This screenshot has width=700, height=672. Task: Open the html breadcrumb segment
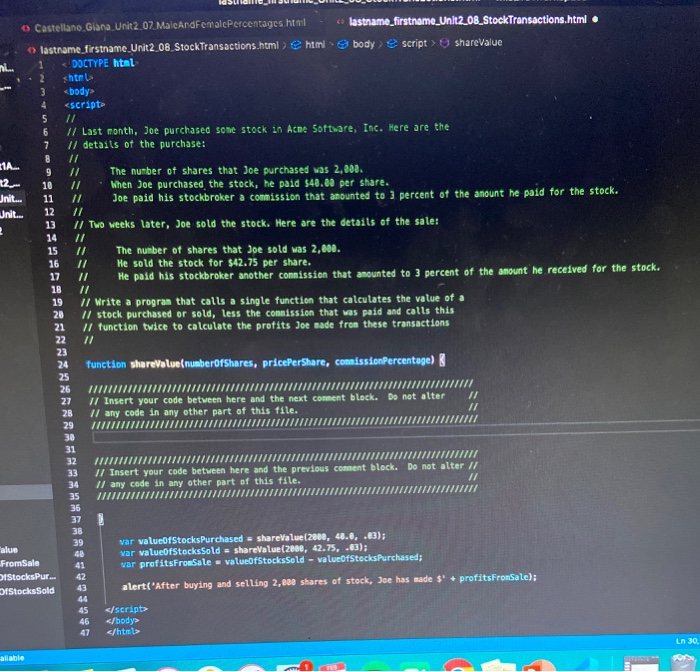(315, 45)
